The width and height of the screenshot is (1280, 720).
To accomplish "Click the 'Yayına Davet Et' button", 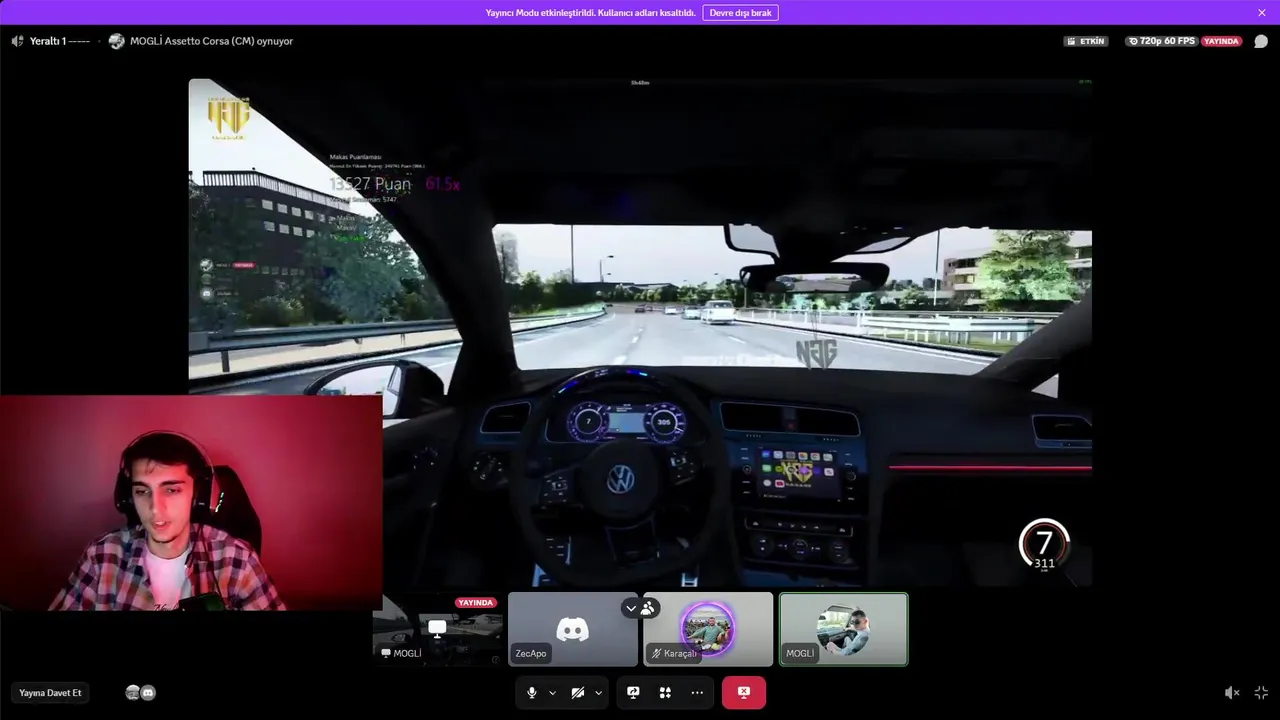I will [x=50, y=693].
